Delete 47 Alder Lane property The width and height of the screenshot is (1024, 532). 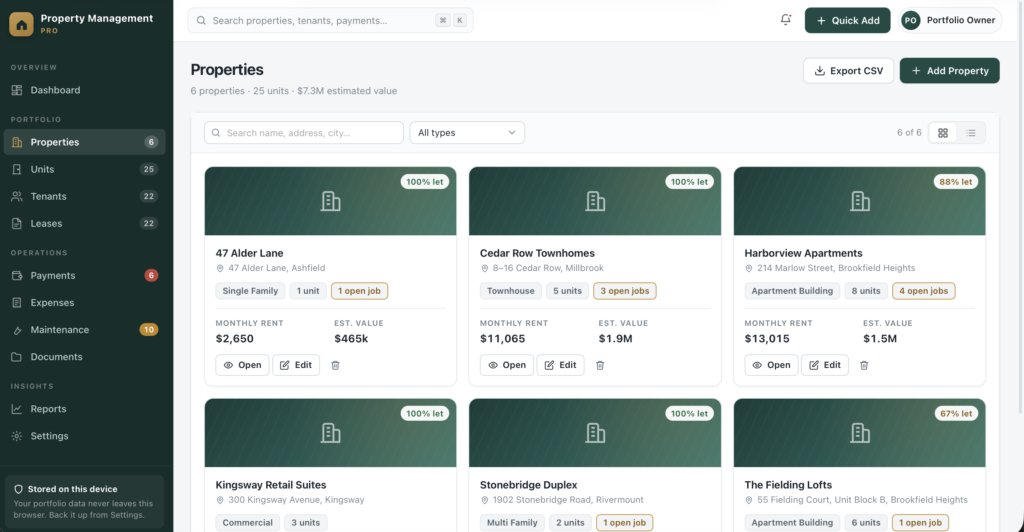(335, 366)
